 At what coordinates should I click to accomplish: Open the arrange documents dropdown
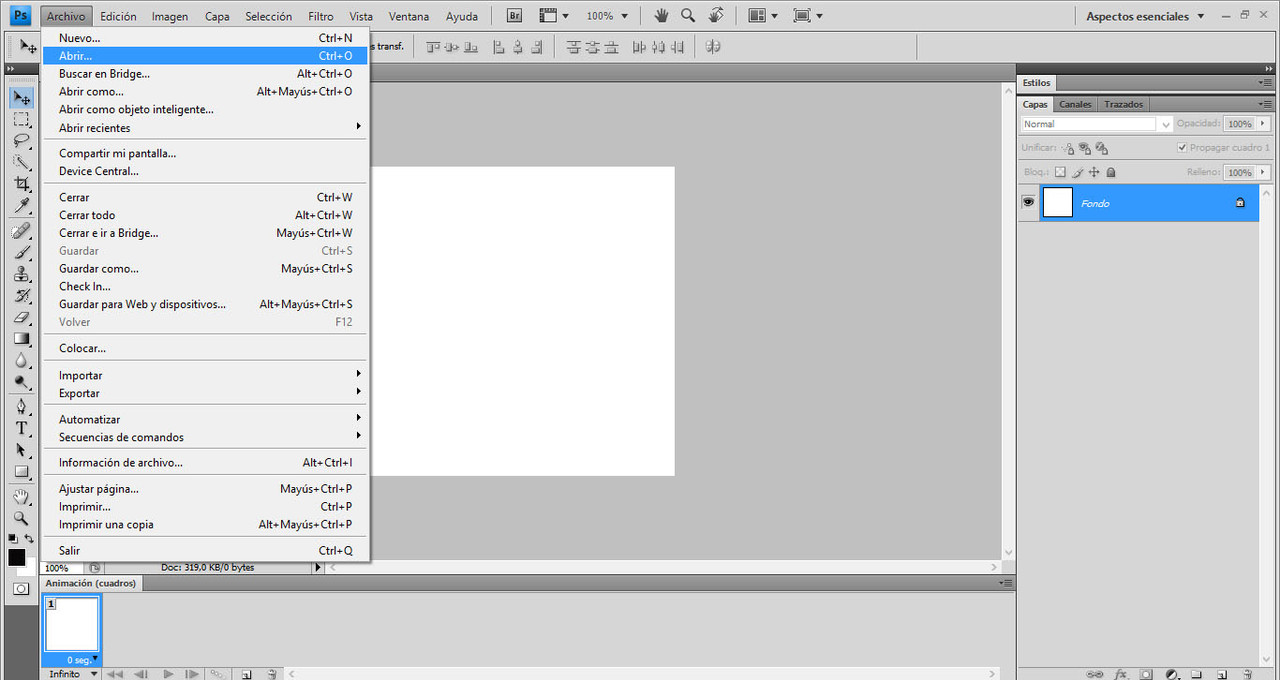[764, 16]
